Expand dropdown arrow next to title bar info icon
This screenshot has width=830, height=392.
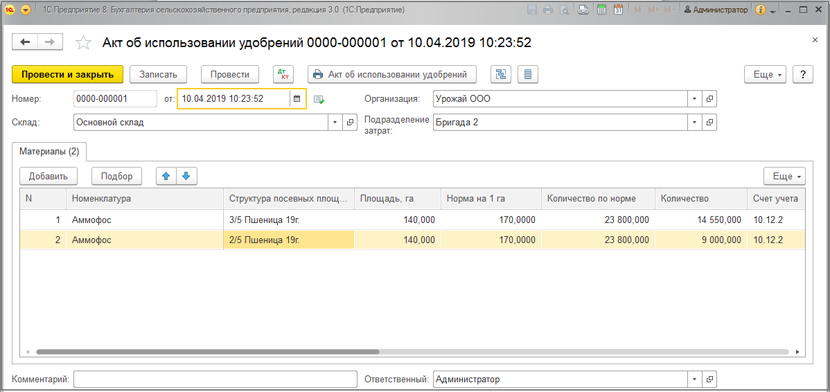click(773, 10)
